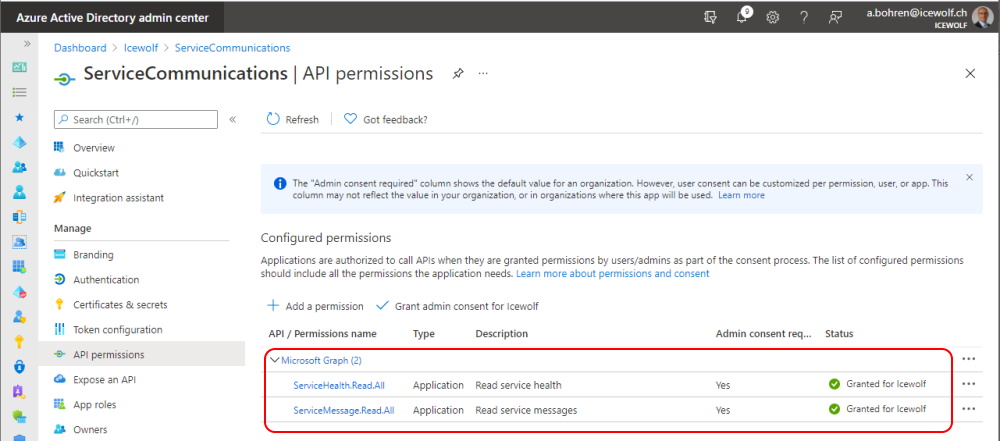Click the Type column header
Viewport: 1000px width, 441px height.
(423, 334)
